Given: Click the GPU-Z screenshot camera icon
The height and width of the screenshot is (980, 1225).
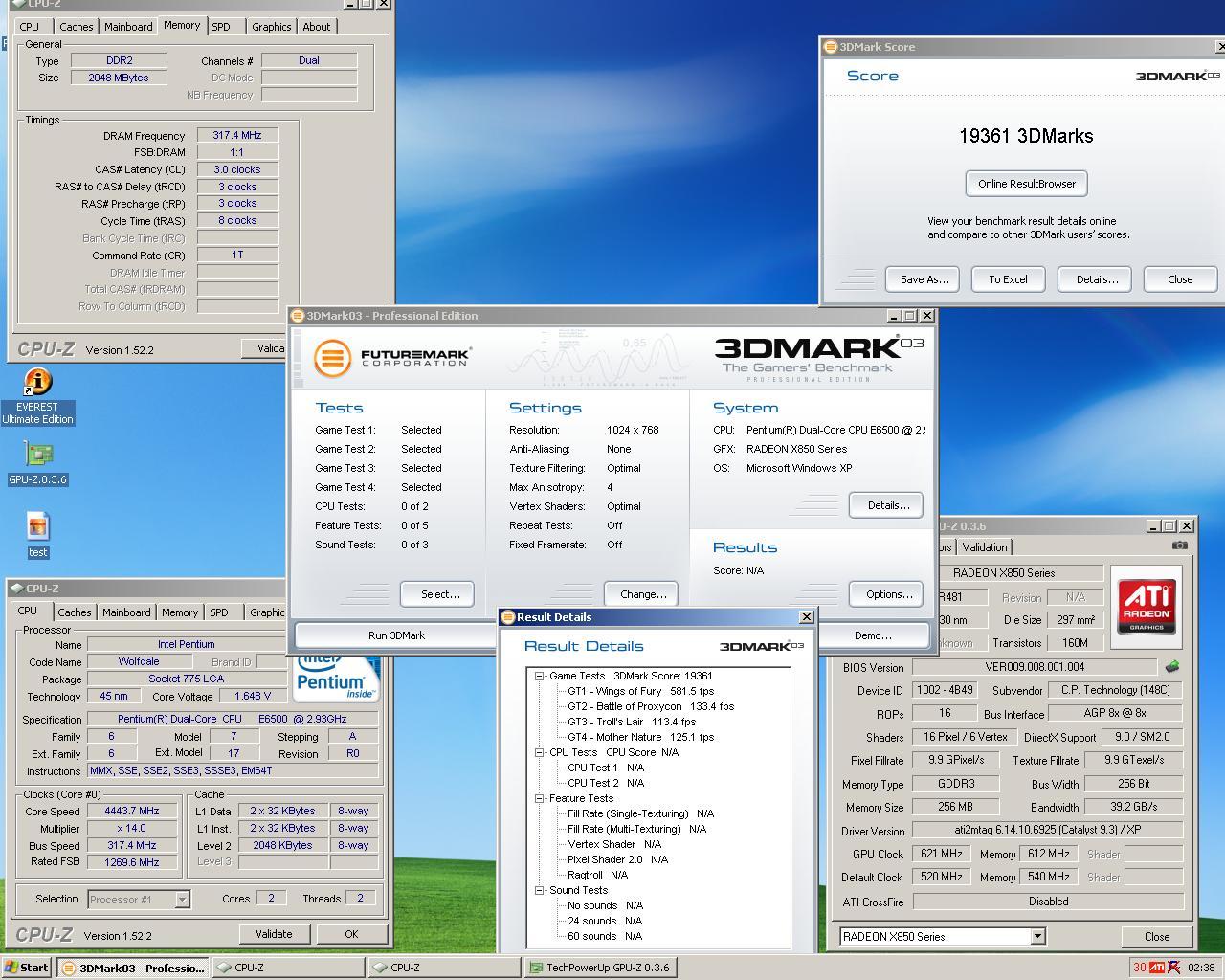Looking at the screenshot, I should (1179, 546).
